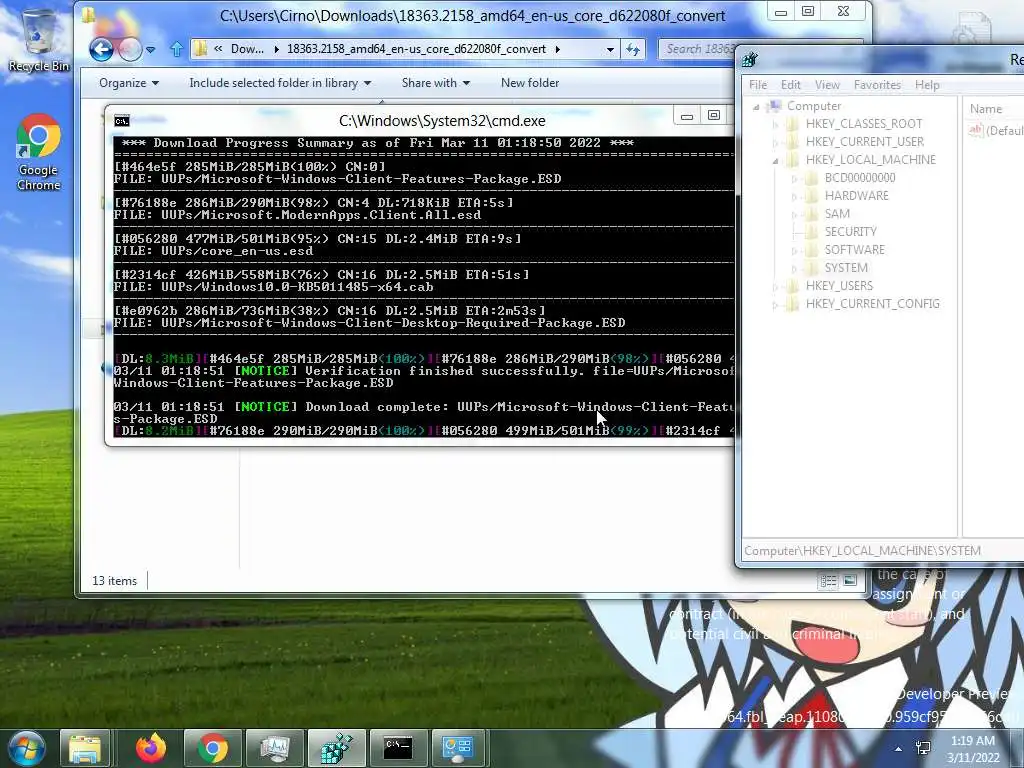This screenshot has height=768, width=1024.
Task: Select SOFTWARE registry key
Action: (x=854, y=249)
